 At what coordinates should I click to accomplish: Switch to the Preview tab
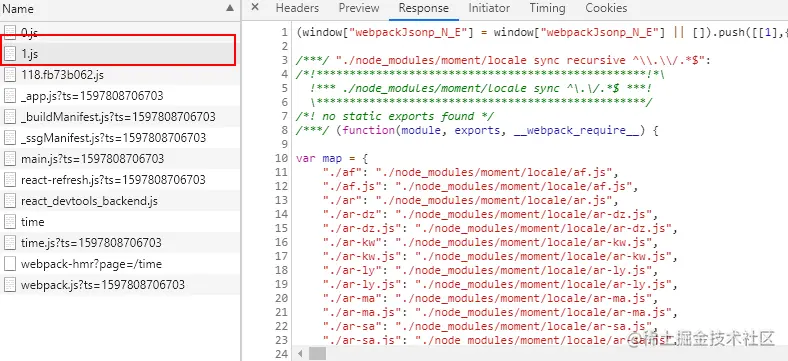[x=359, y=8]
